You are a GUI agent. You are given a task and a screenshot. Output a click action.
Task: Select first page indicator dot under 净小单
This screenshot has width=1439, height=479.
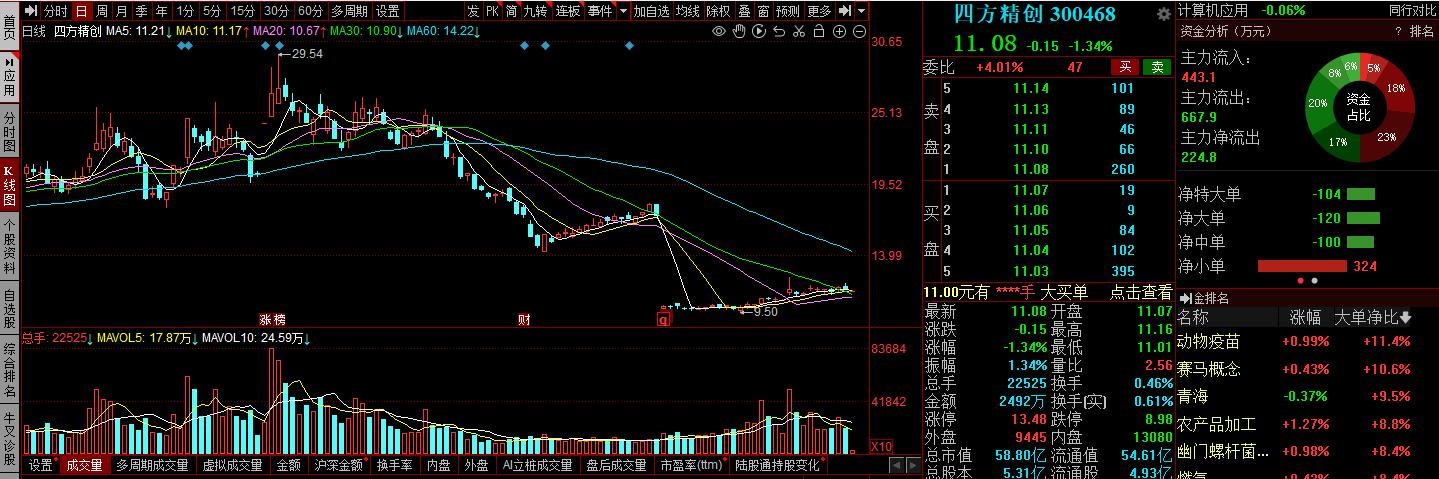[1300, 281]
